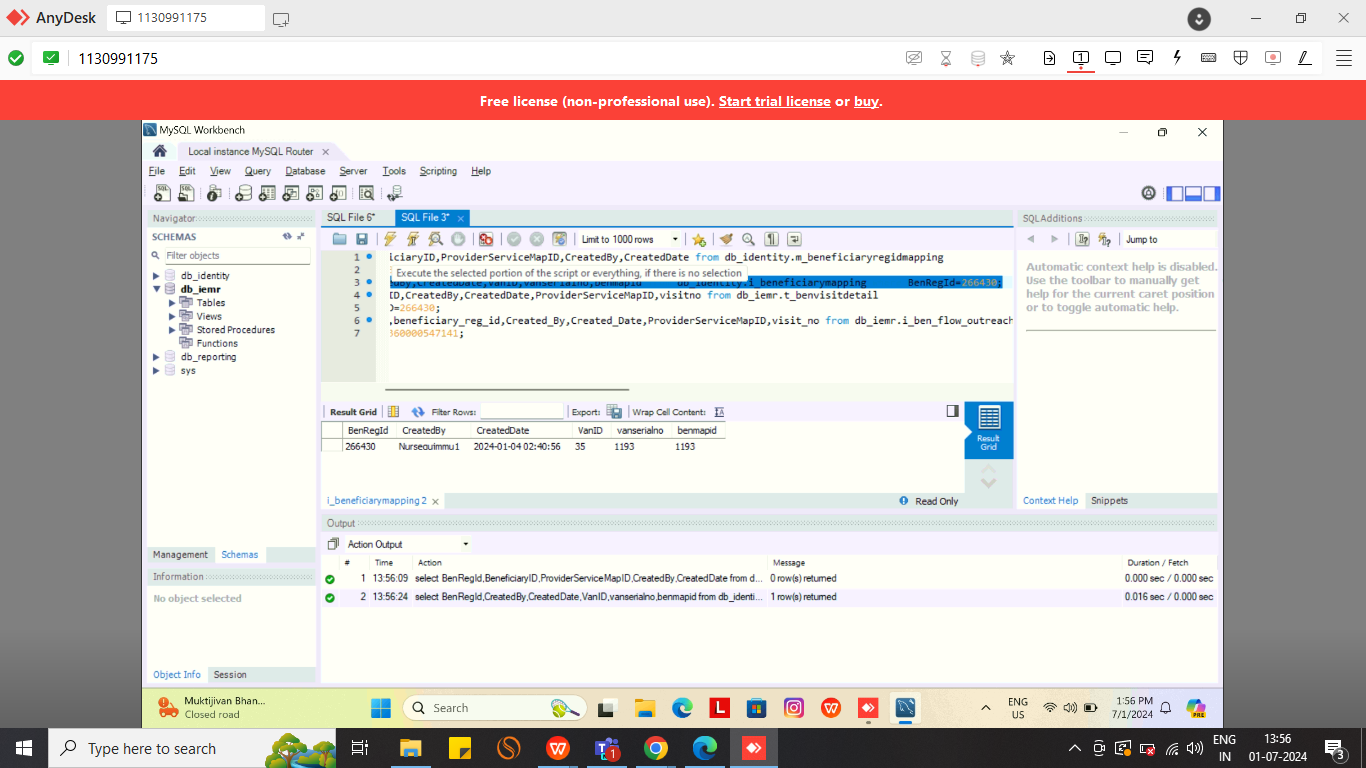
Task: Expand the db_identity schema node
Action: tap(156, 276)
